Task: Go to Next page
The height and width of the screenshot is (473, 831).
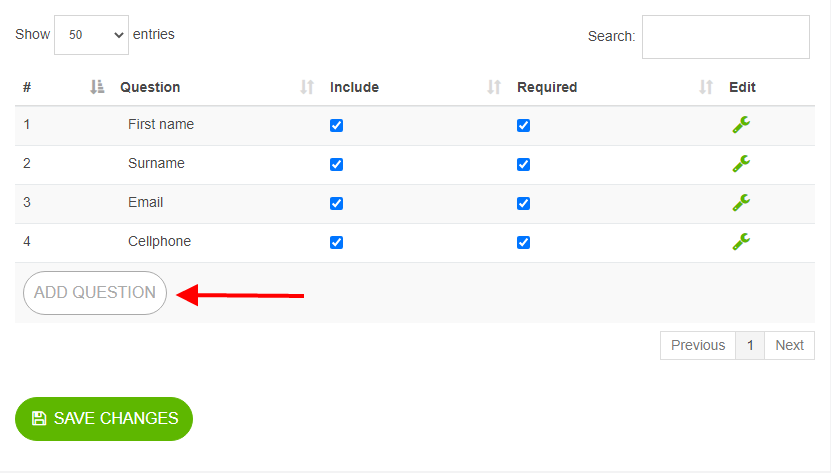Action: click(x=790, y=345)
